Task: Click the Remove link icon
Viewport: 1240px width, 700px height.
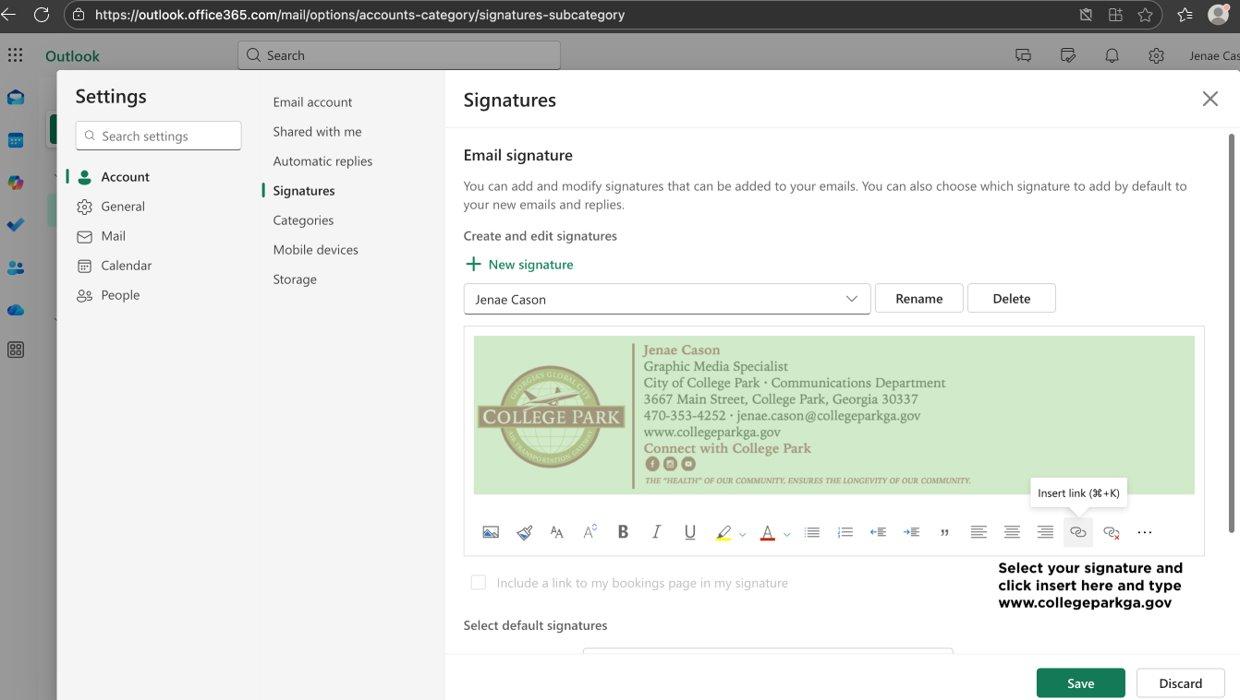Action: (x=1111, y=532)
